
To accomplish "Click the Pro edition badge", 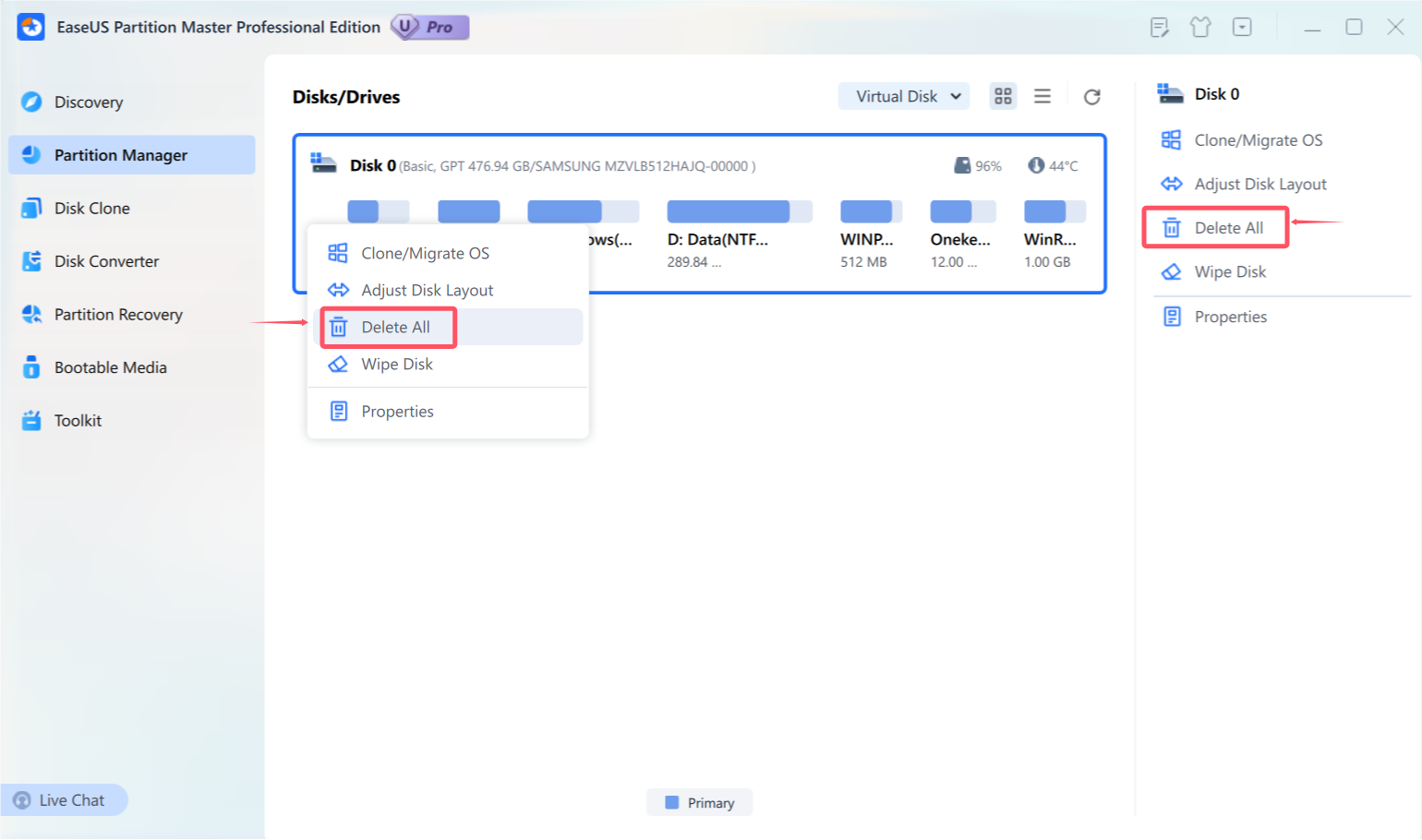I will coord(430,27).
